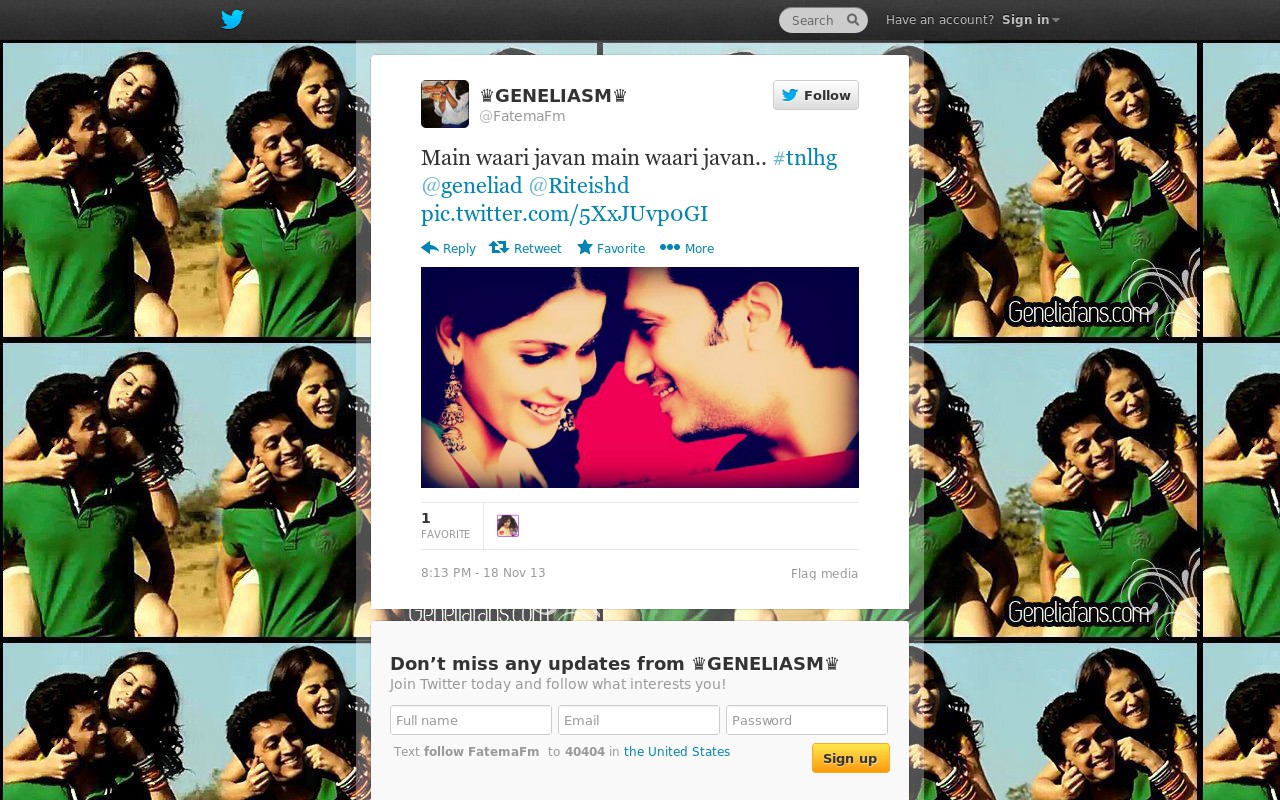Image resolution: width=1280 pixels, height=800 pixels.
Task: Flag media on this tweet
Action: (x=824, y=574)
